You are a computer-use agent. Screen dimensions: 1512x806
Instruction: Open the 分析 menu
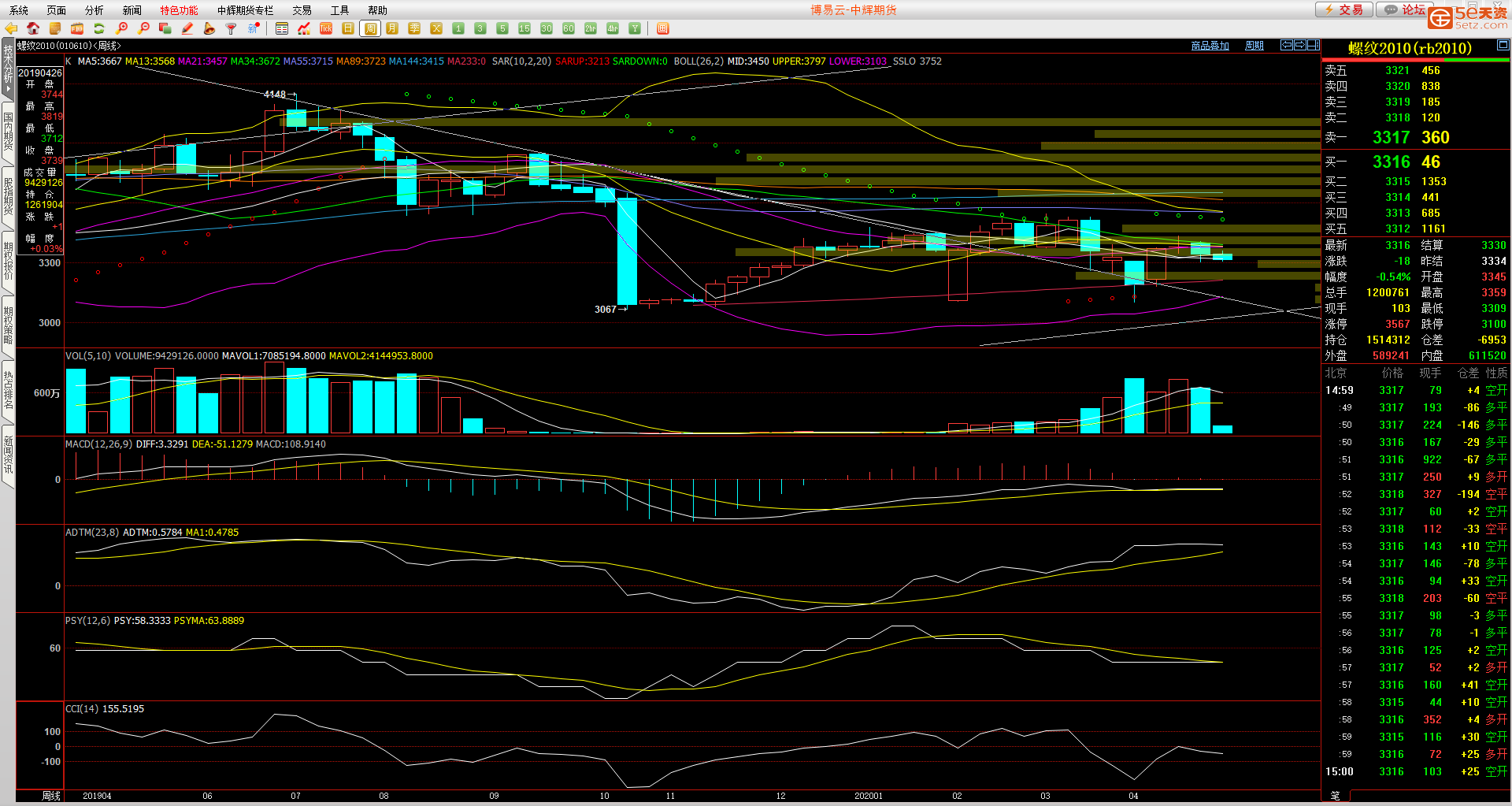click(x=94, y=10)
